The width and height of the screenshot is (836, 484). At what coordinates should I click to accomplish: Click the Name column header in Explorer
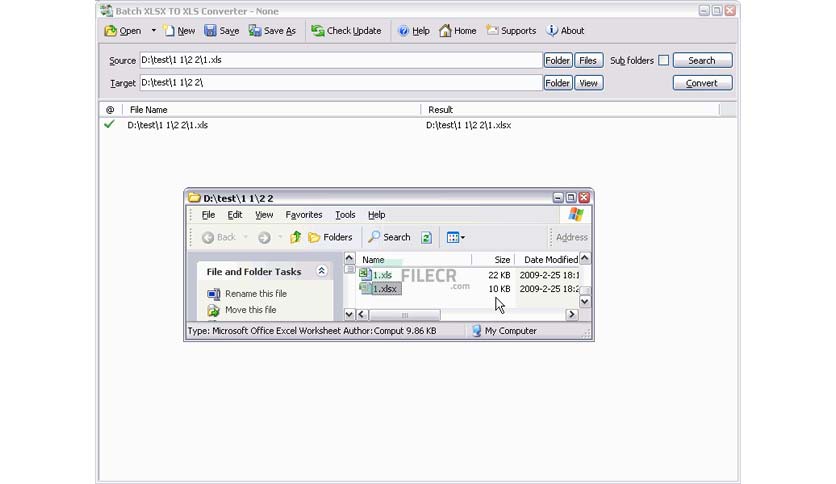tap(414, 260)
